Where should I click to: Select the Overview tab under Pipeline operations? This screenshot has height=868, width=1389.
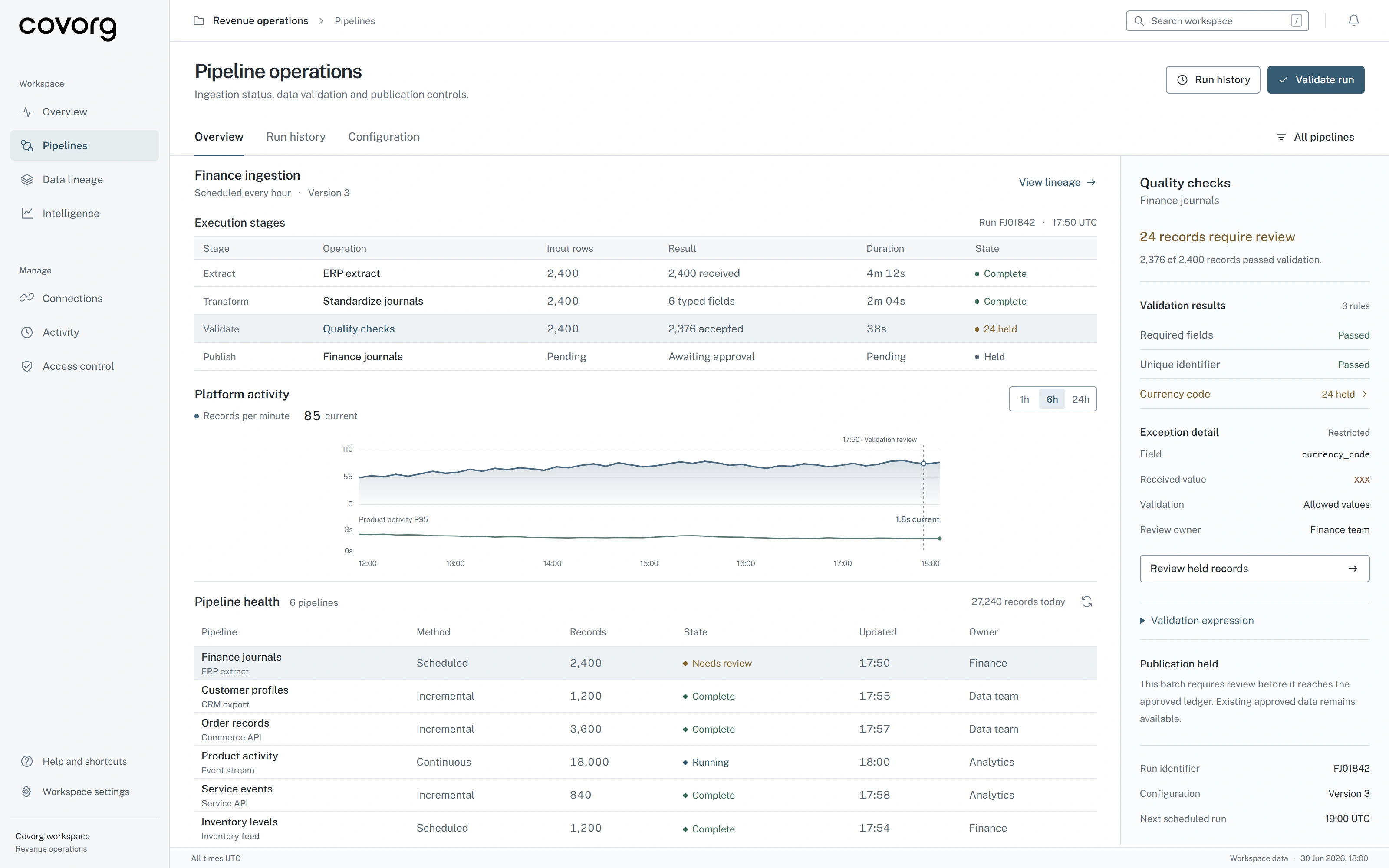tap(219, 137)
